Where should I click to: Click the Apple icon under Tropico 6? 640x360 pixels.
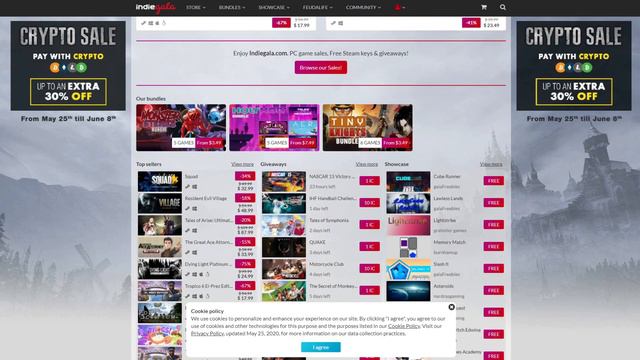click(201, 296)
